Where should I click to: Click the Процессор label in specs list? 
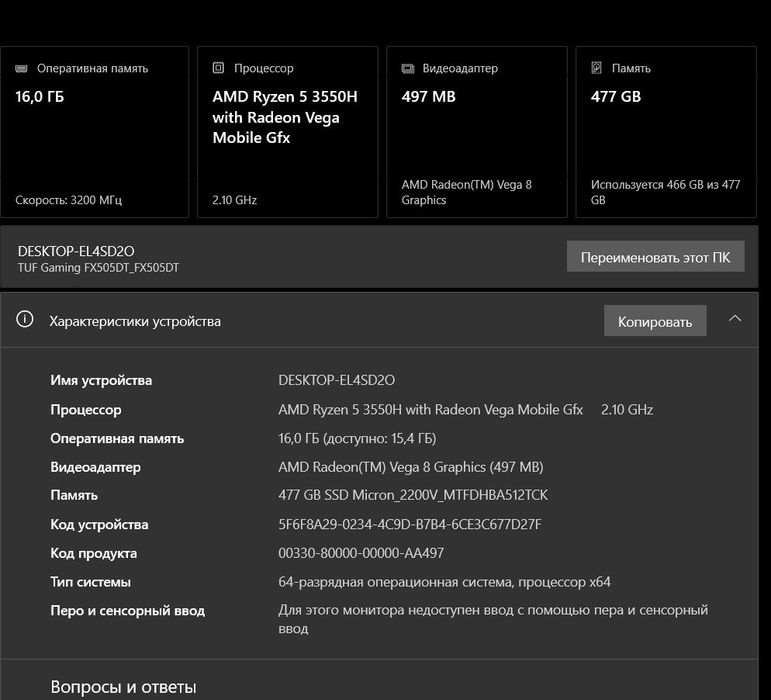(x=86, y=410)
